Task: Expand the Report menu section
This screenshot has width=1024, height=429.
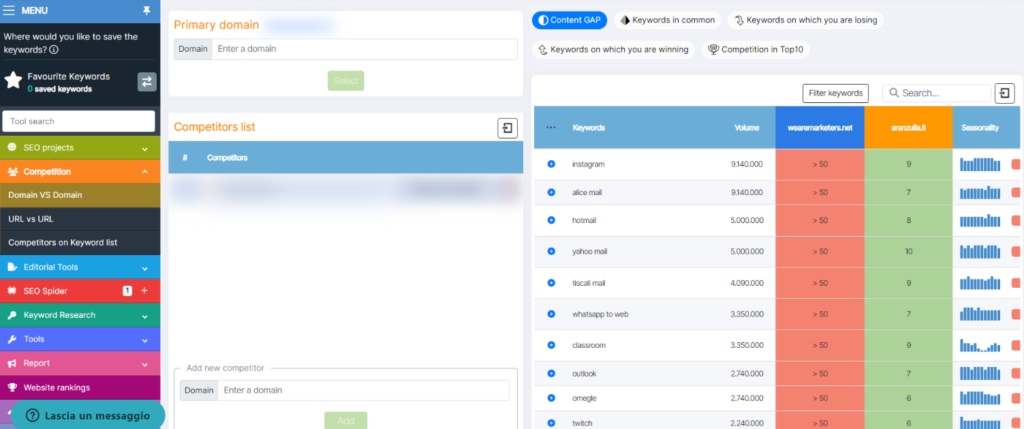Action: (80, 363)
